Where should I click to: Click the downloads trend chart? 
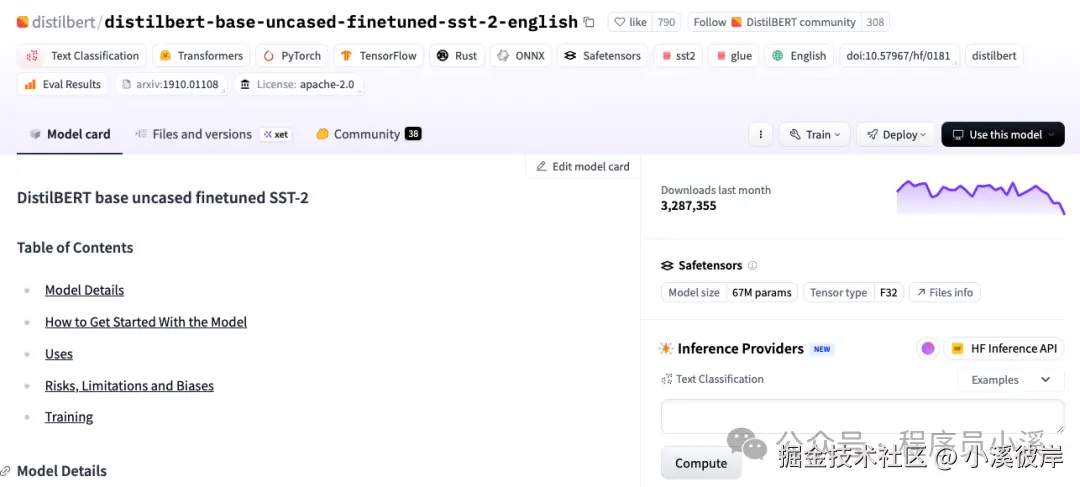tap(981, 198)
